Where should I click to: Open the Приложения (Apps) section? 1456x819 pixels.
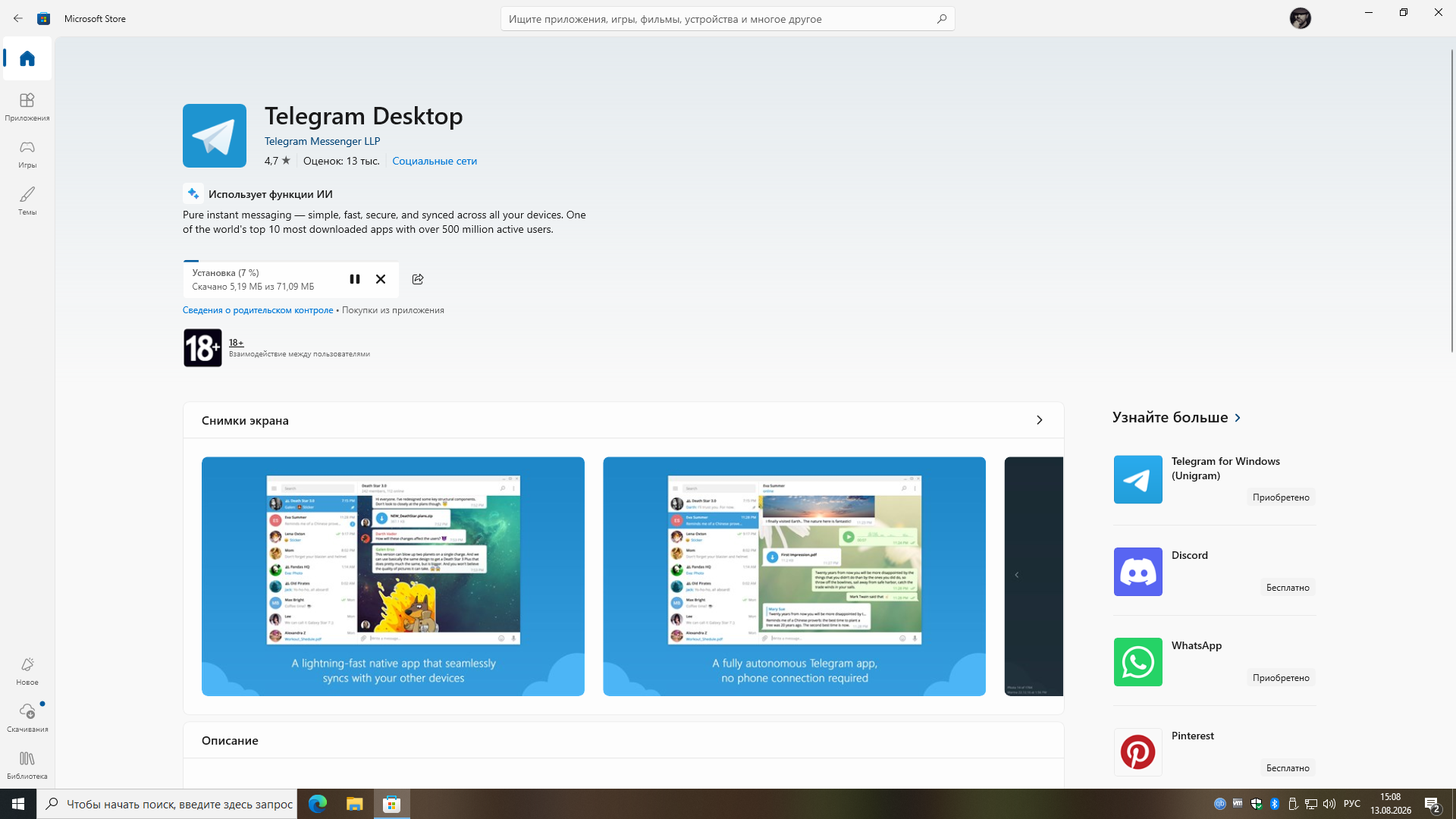point(27,107)
